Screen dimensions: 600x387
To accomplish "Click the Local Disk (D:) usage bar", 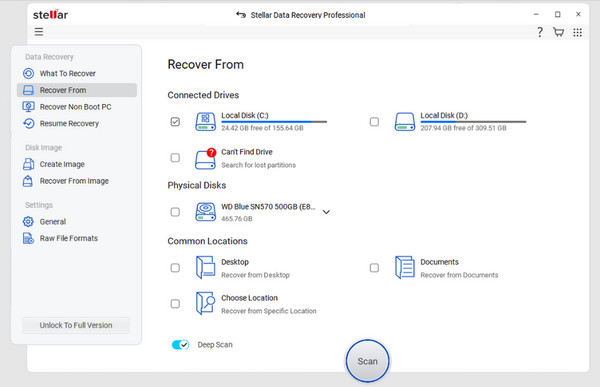I will coord(473,122).
